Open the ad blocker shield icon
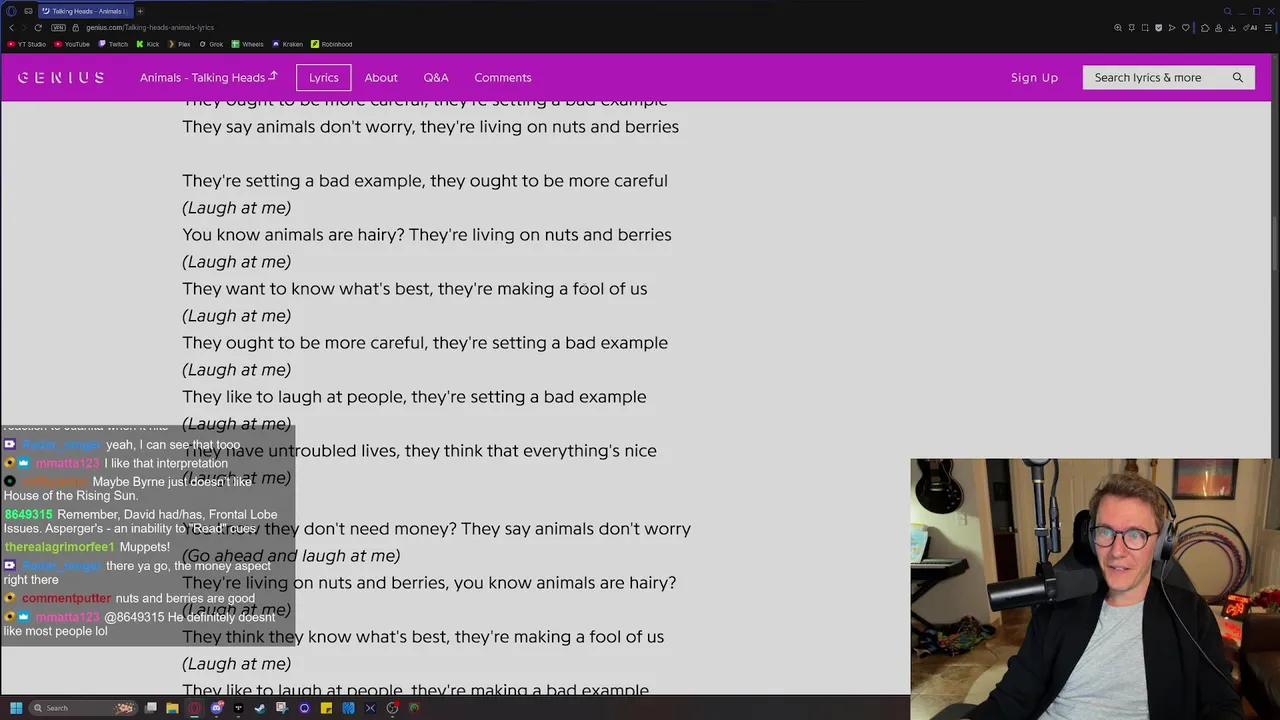The height and width of the screenshot is (720, 1280). click(x=1159, y=28)
